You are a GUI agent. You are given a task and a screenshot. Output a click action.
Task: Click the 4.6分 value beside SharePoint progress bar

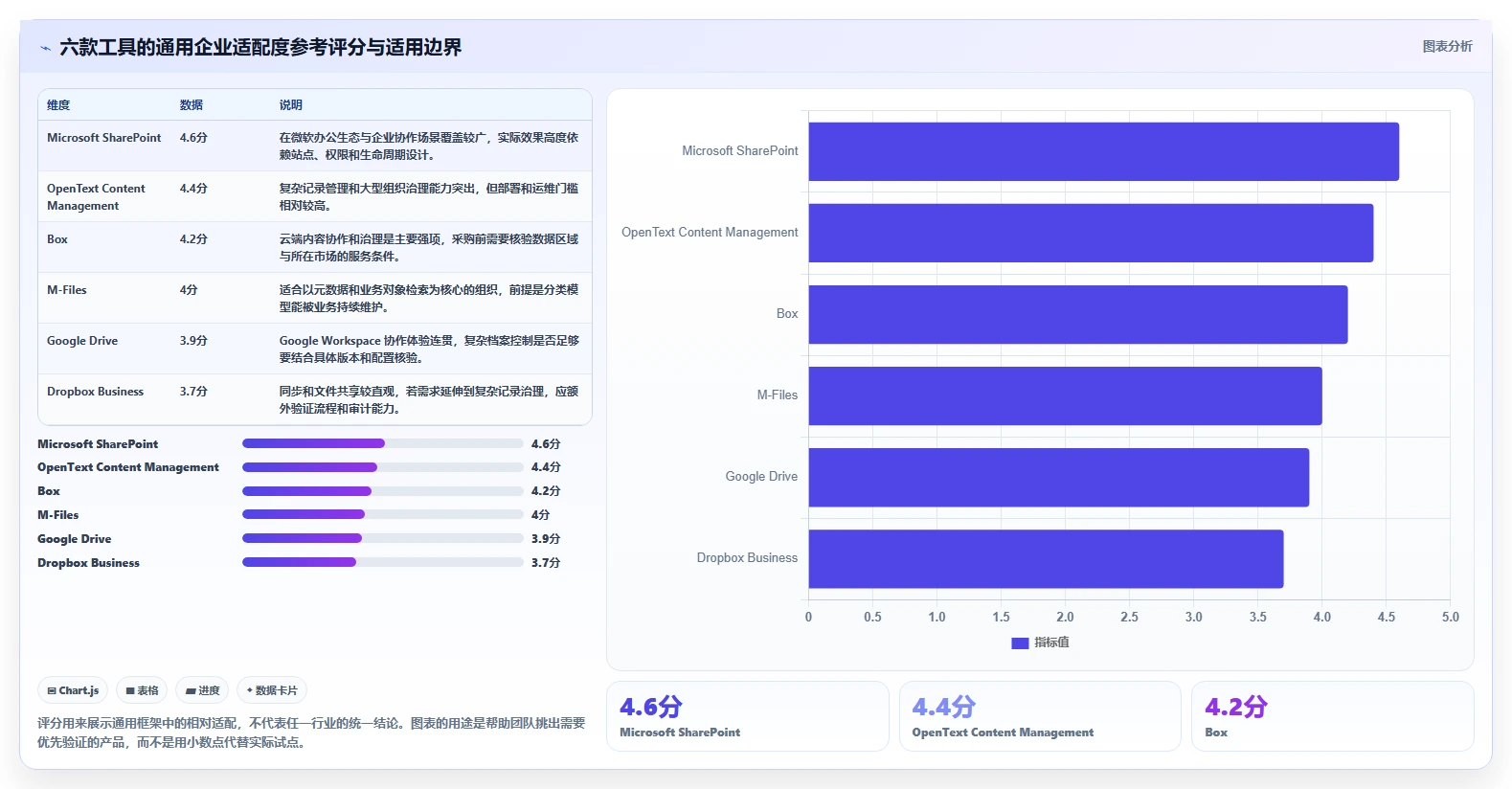coord(546,444)
